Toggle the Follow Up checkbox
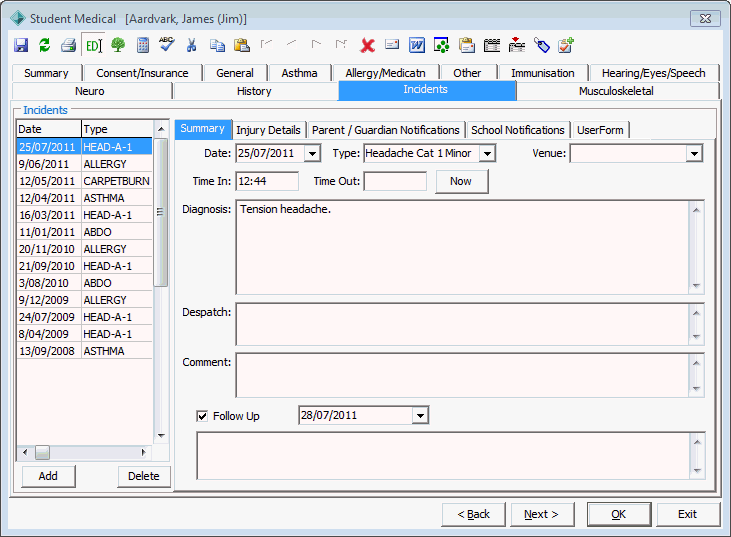 (202, 416)
